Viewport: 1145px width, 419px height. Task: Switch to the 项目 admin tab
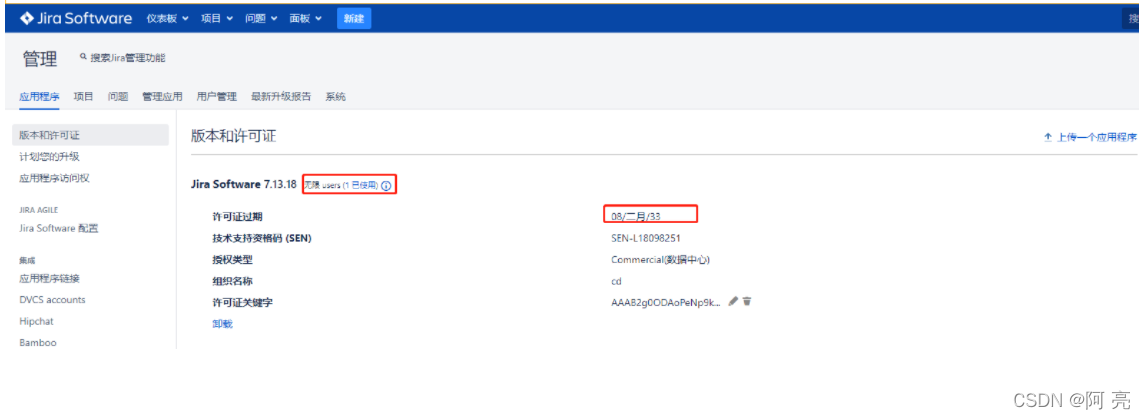click(83, 96)
